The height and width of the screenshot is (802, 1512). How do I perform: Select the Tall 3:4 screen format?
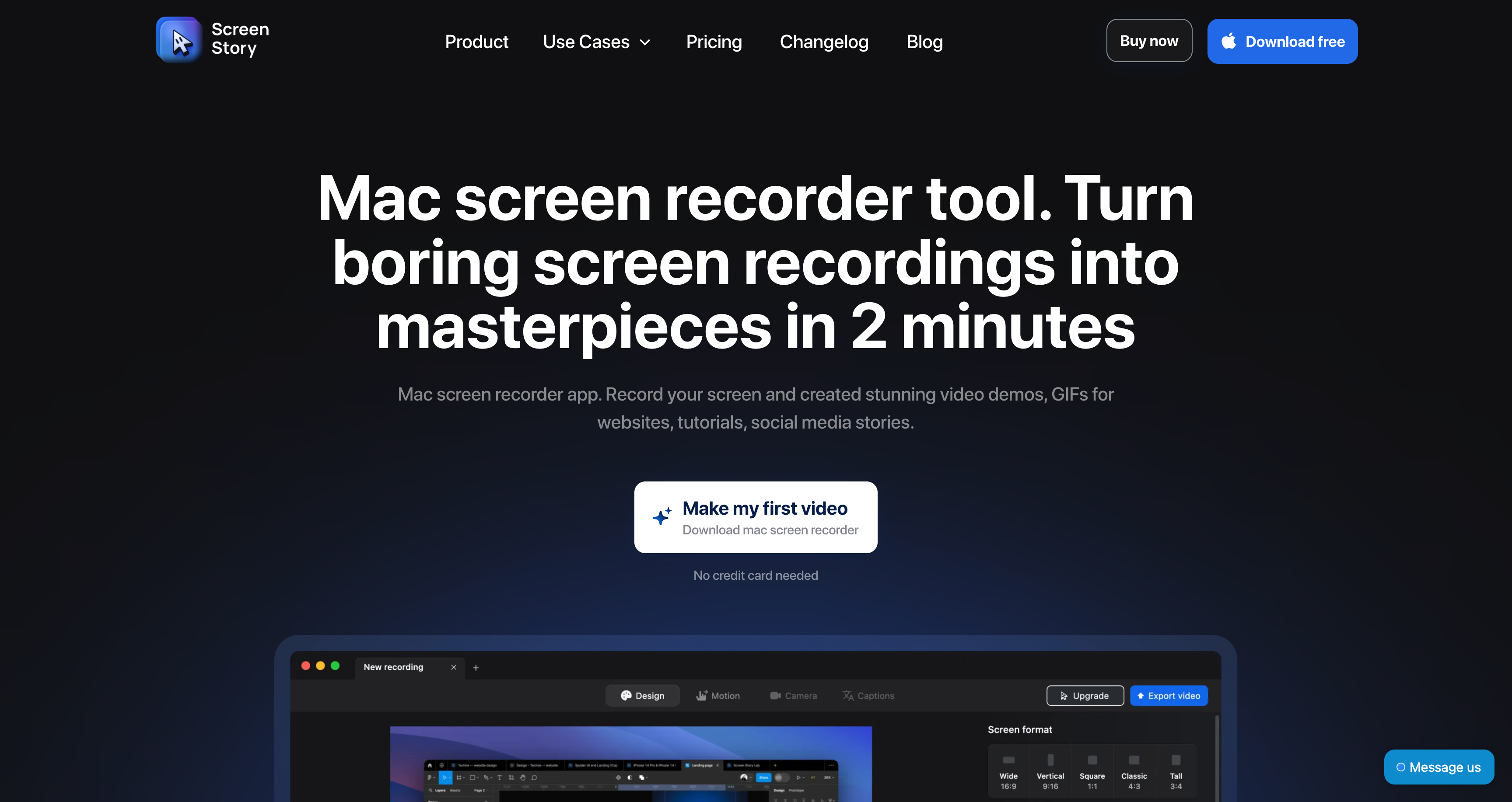point(1176,771)
